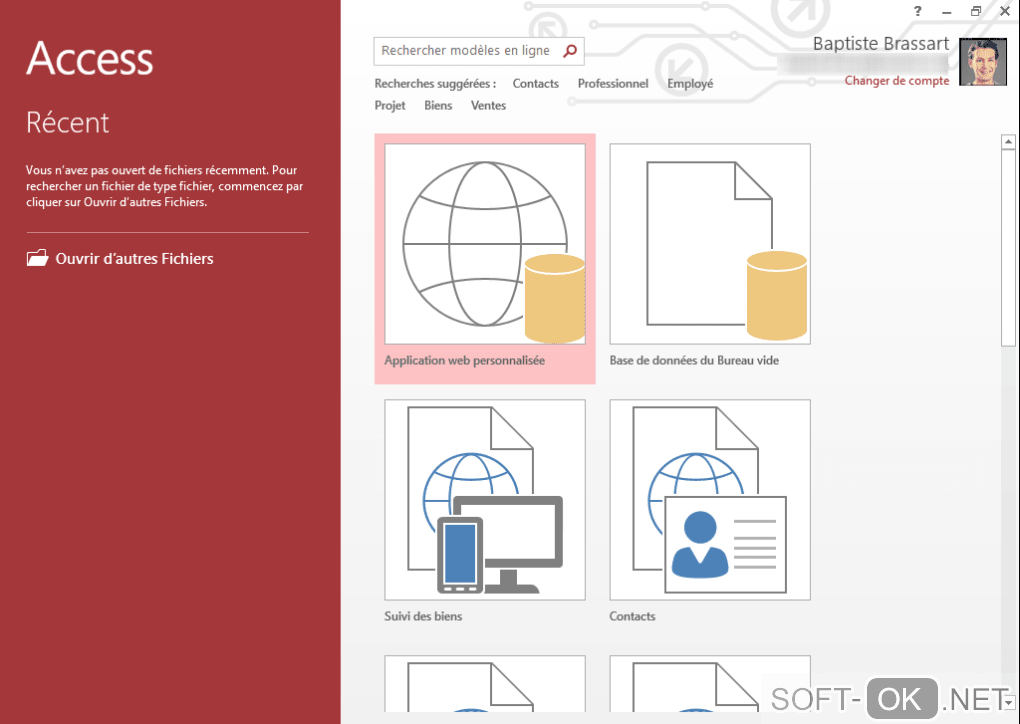The width and height of the screenshot is (1020, 724).
Task: Click the Help question mark icon
Action: 917,11
